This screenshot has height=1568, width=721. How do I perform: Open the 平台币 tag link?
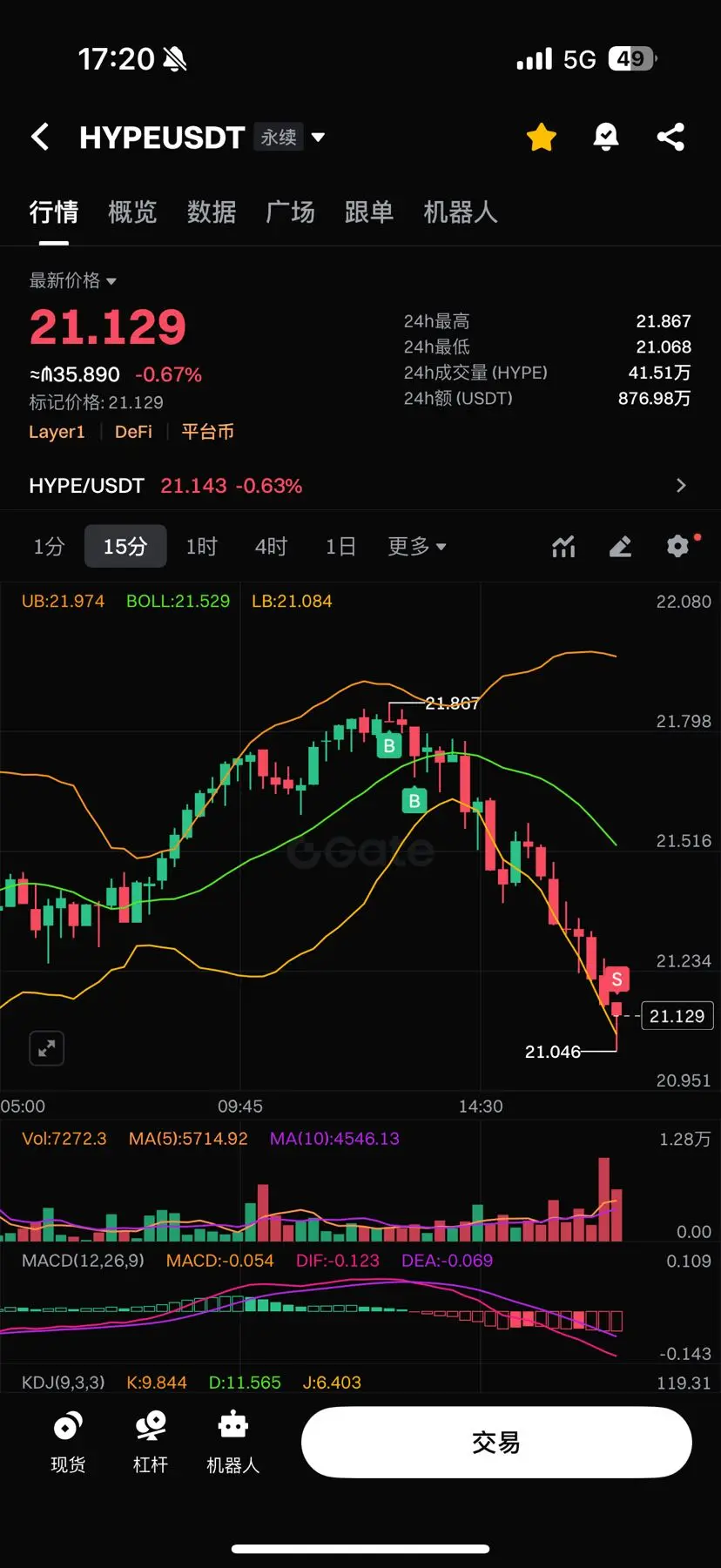coord(207,432)
